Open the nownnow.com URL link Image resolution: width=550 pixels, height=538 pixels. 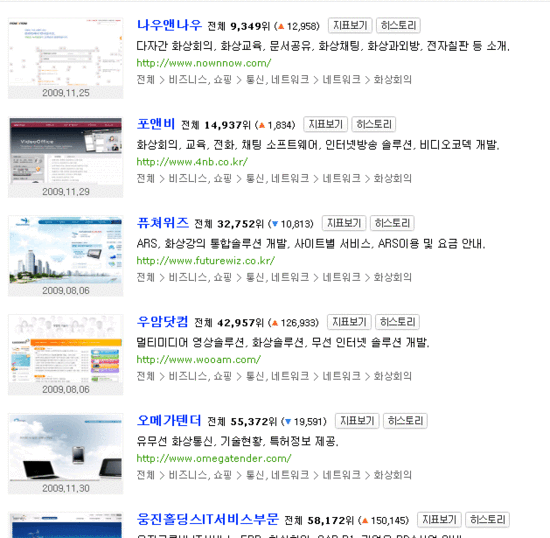(204, 63)
